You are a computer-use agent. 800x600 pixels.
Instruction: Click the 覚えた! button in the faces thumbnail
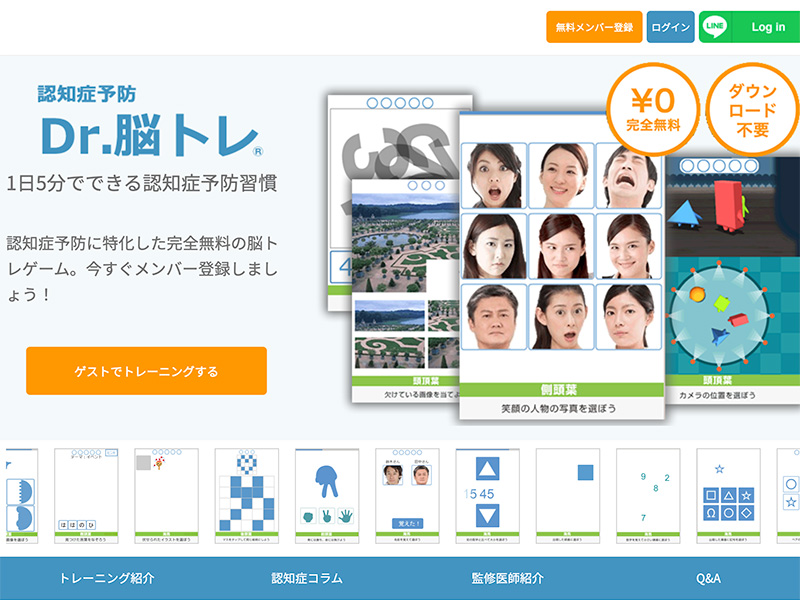[410, 523]
